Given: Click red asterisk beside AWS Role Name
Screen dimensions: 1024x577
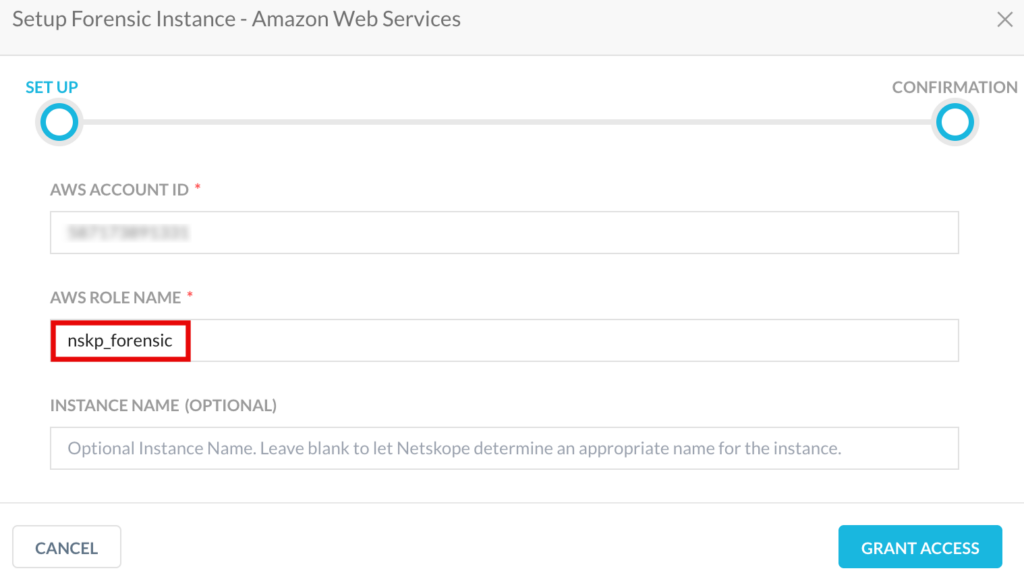Looking at the screenshot, I should pyautogui.click(x=190, y=296).
